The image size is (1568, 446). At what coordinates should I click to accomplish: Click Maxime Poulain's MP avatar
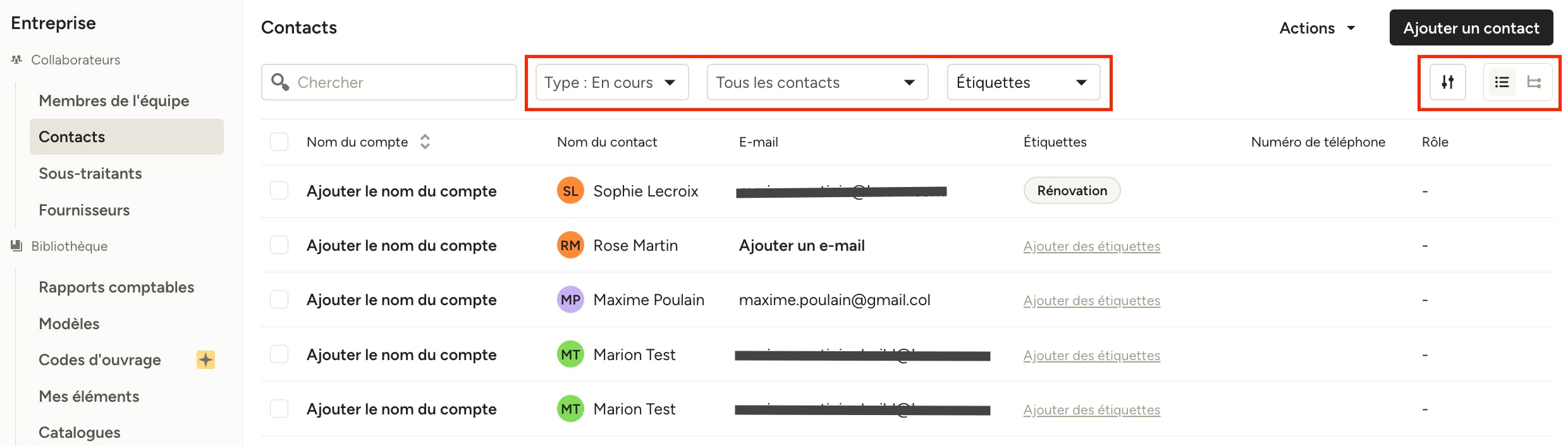point(570,299)
